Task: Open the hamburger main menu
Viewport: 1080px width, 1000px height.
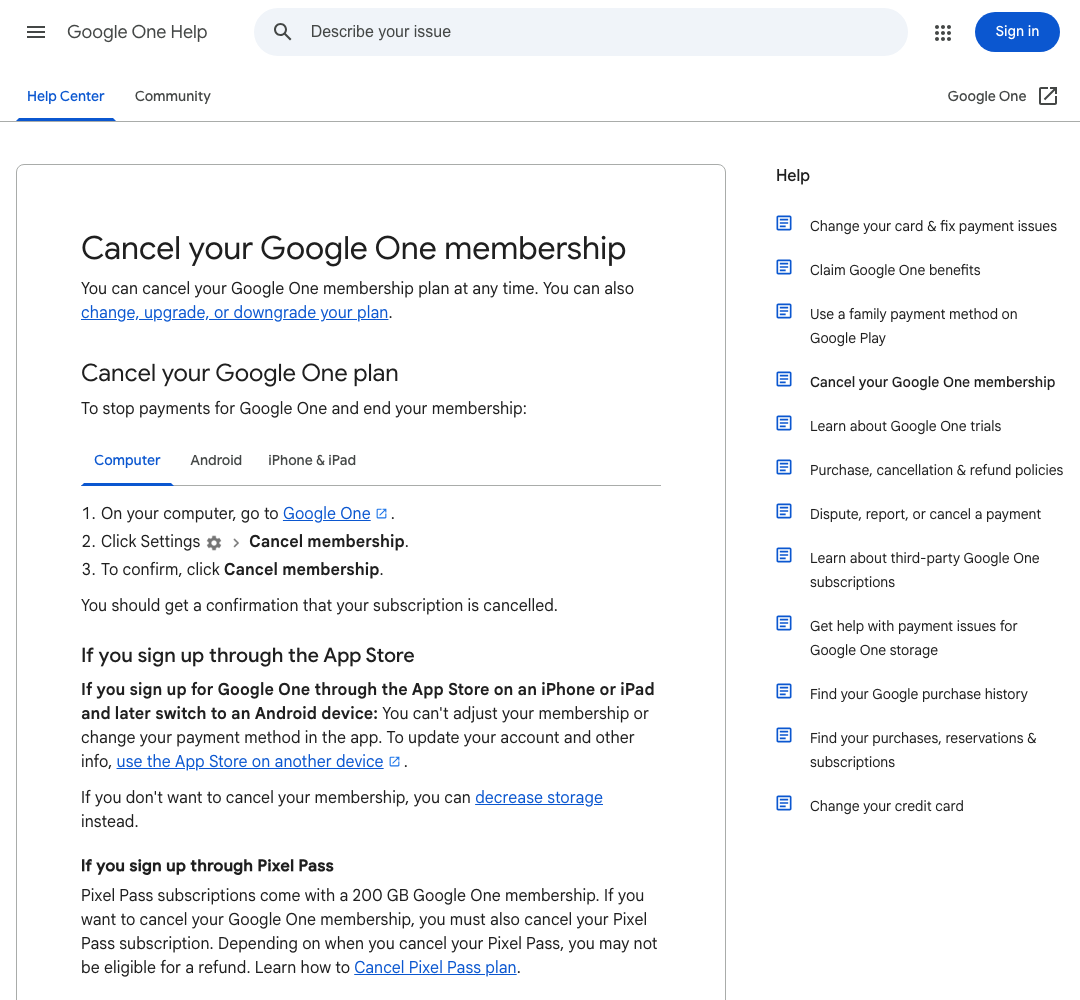Action: pos(36,32)
